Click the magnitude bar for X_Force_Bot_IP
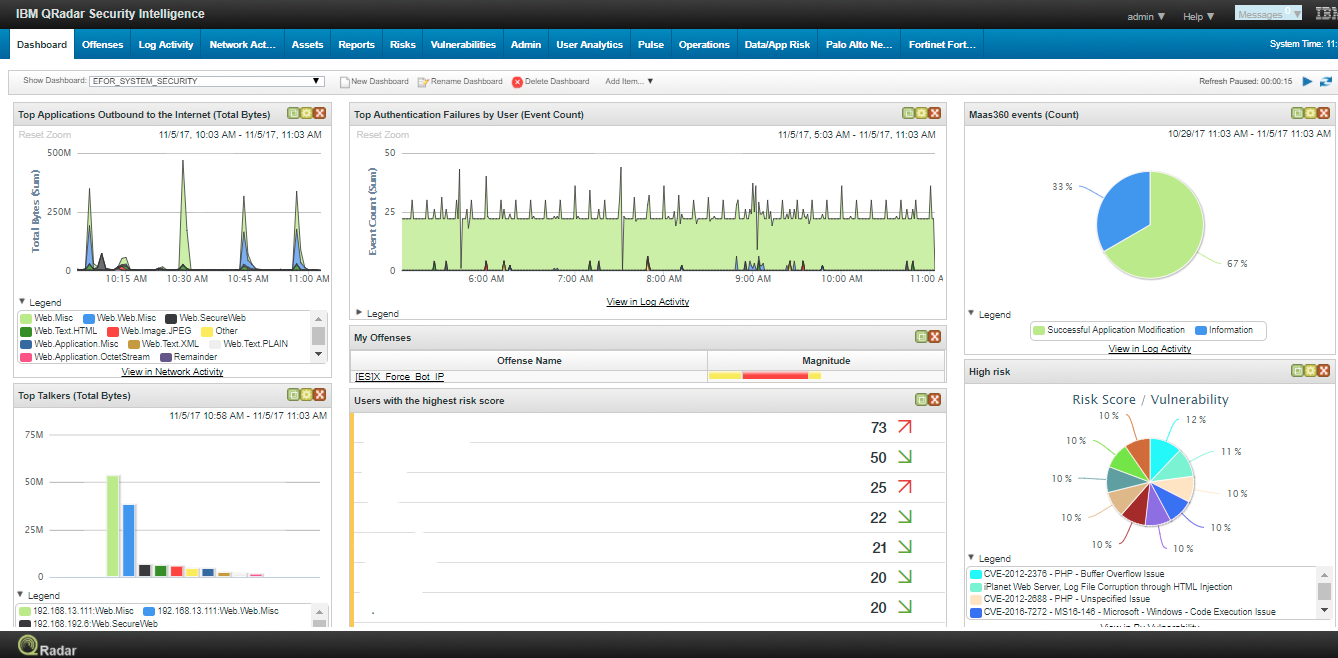1338x658 pixels. [x=765, y=376]
